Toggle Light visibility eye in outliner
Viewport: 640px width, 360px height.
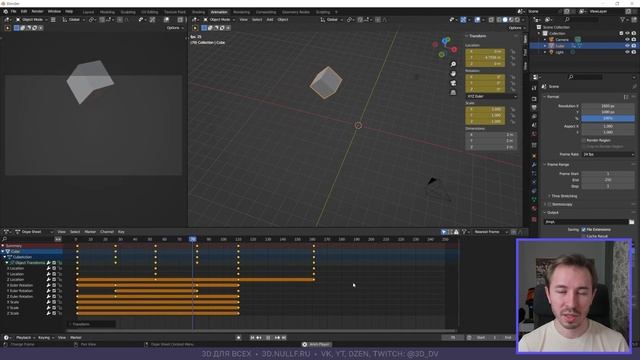pos(627,52)
